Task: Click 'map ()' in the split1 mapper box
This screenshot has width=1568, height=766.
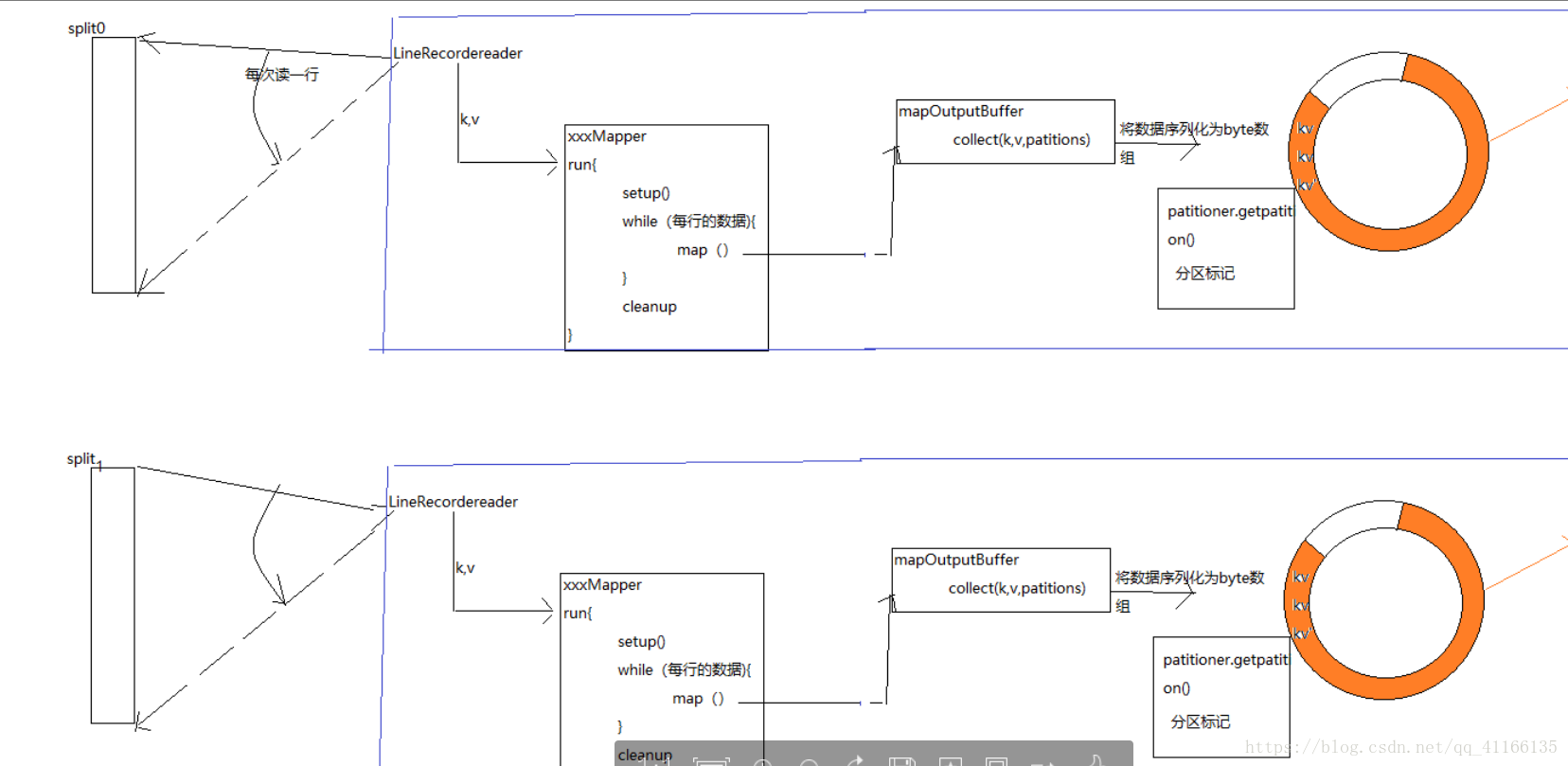Action: tap(698, 699)
